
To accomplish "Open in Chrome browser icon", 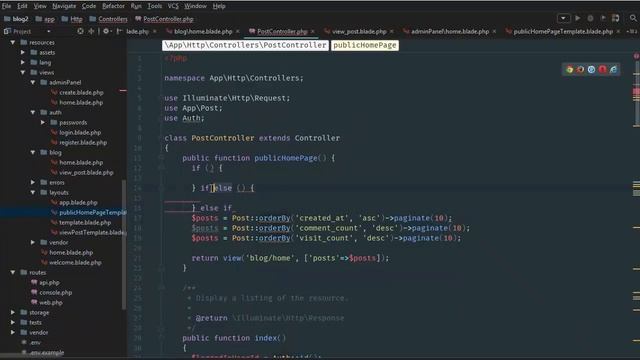I will tap(569, 70).
